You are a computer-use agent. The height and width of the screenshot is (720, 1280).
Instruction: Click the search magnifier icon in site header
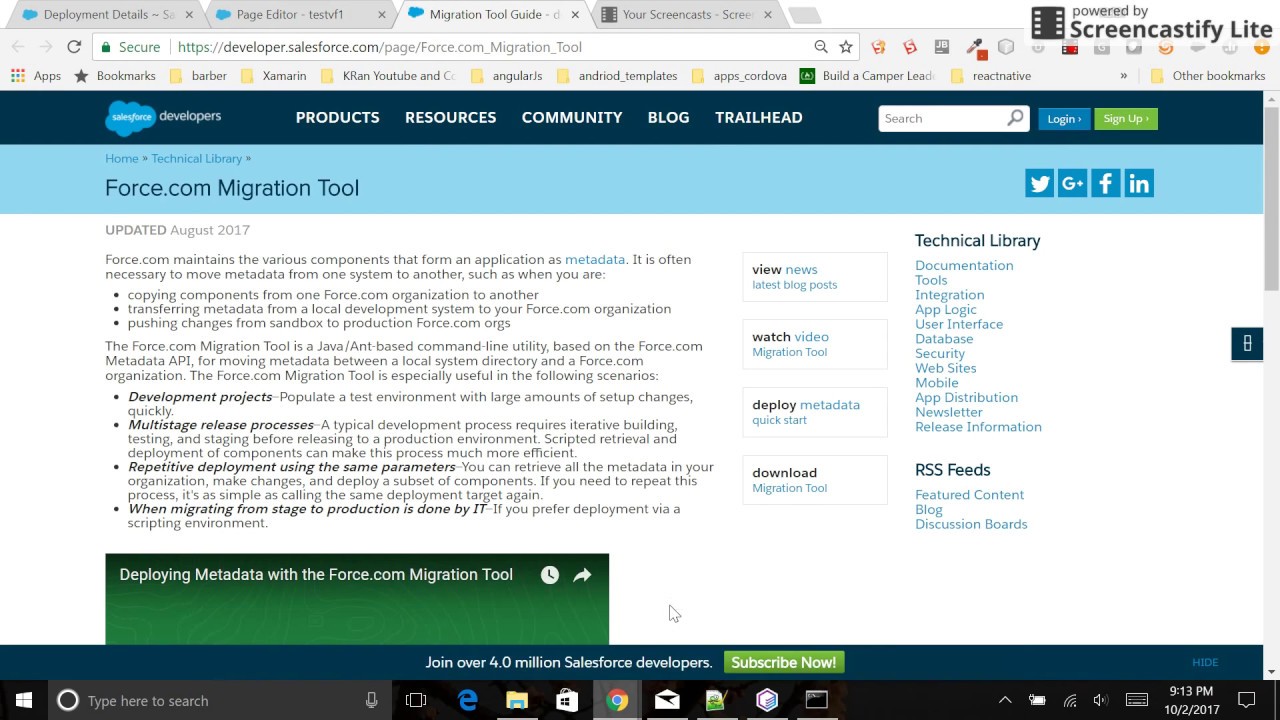point(1015,118)
